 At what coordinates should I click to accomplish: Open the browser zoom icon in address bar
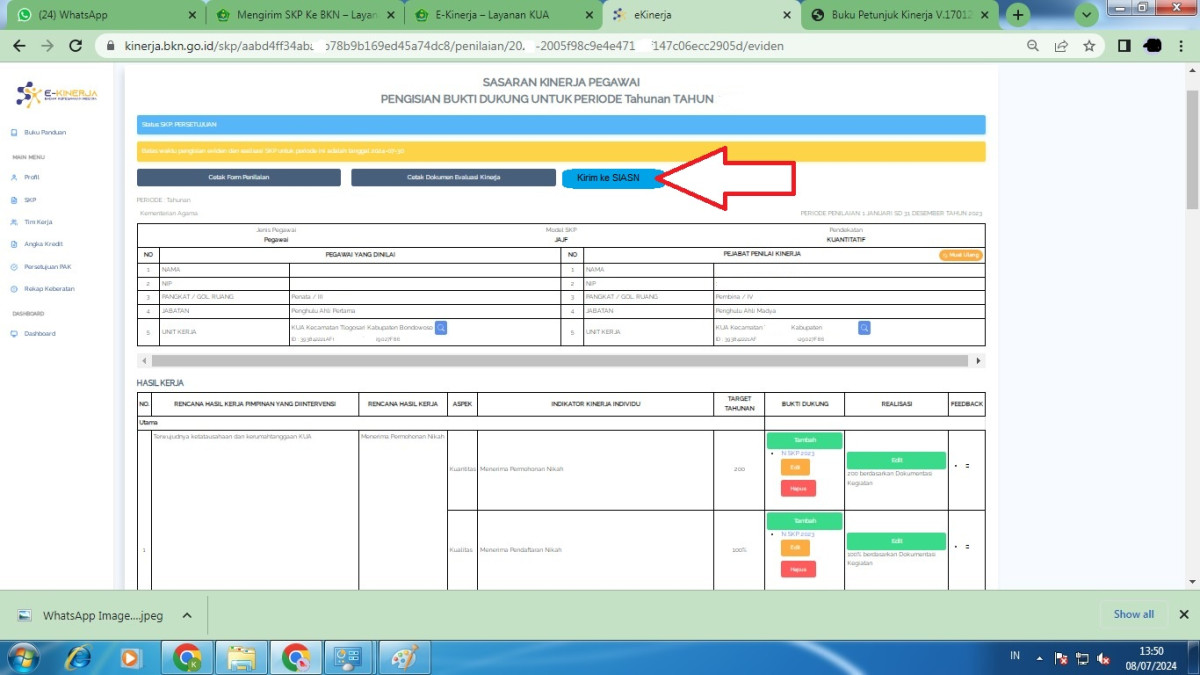(x=1033, y=46)
